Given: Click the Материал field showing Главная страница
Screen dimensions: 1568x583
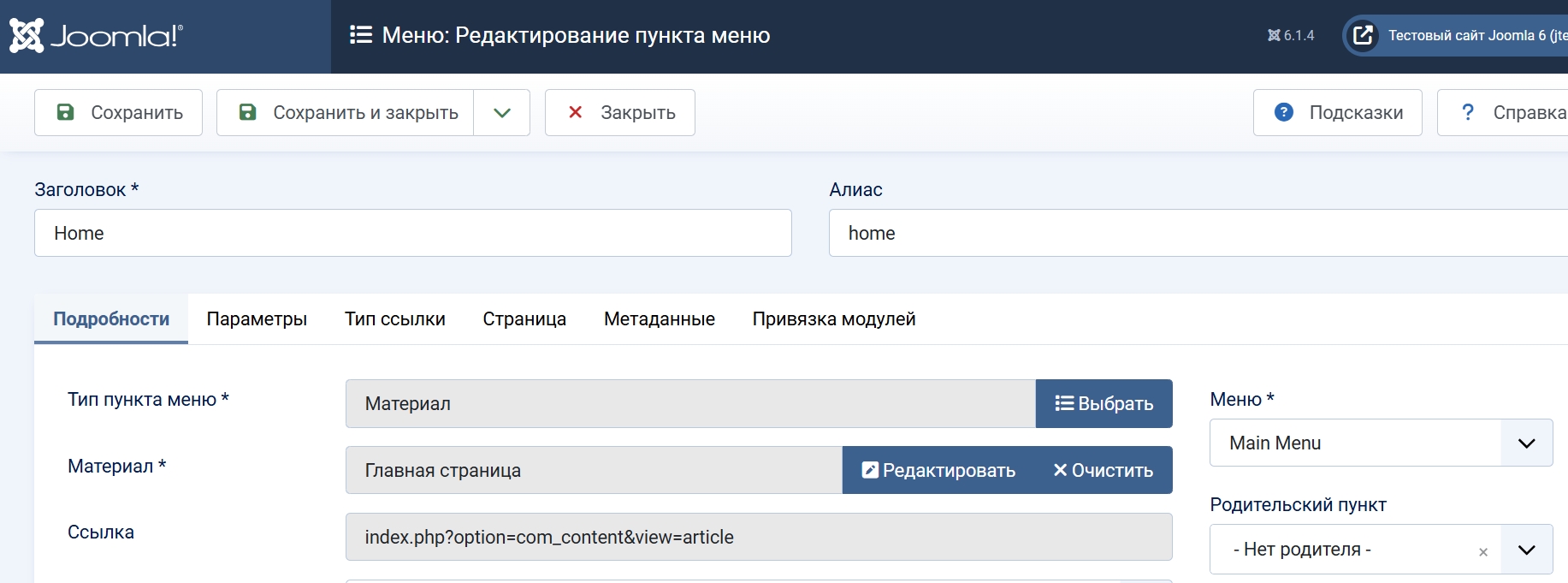Looking at the screenshot, I should (x=594, y=470).
